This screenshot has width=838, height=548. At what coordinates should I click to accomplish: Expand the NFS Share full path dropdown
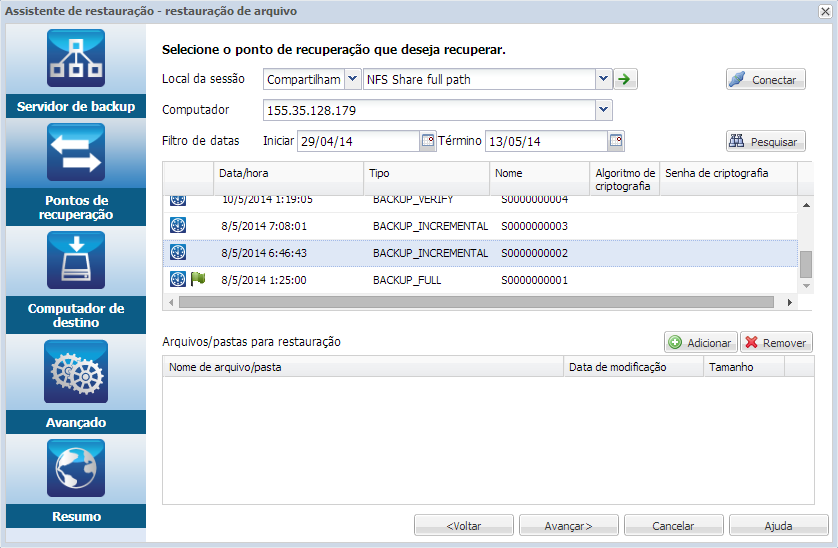point(603,80)
